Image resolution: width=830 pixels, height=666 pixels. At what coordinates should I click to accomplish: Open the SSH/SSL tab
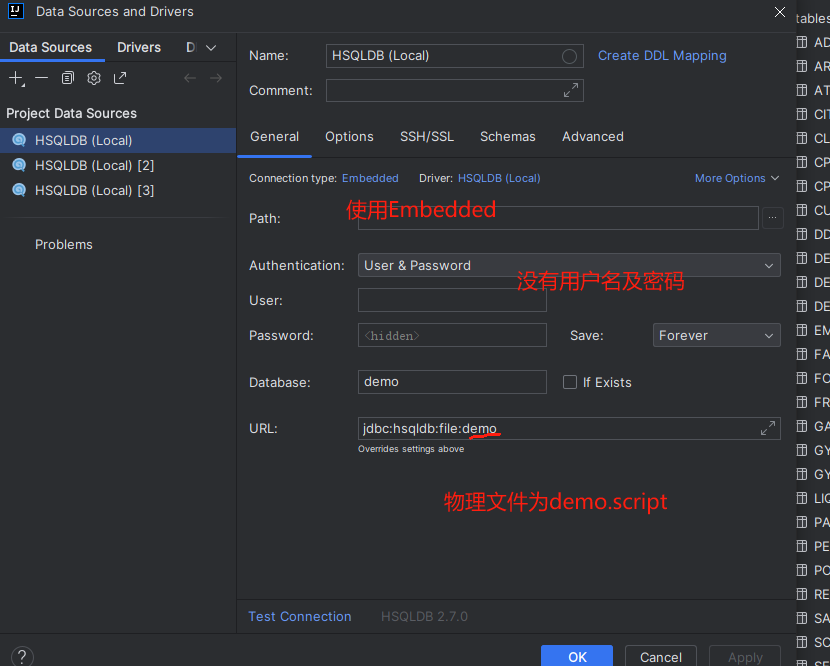(427, 137)
